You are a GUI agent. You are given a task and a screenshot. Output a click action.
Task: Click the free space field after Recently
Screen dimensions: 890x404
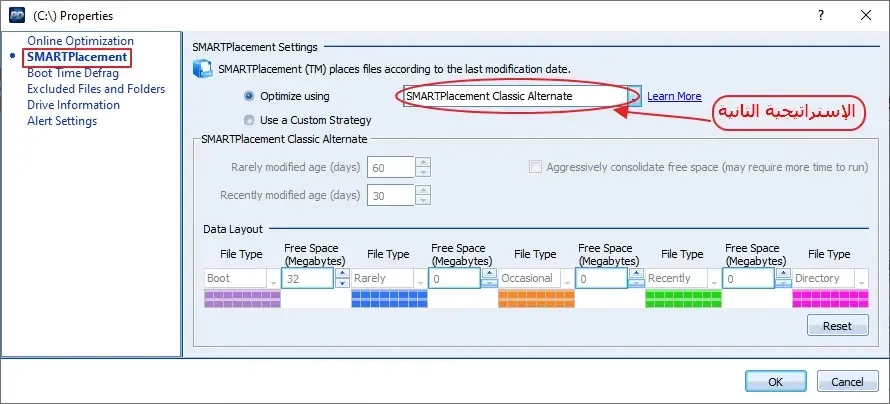point(749,279)
